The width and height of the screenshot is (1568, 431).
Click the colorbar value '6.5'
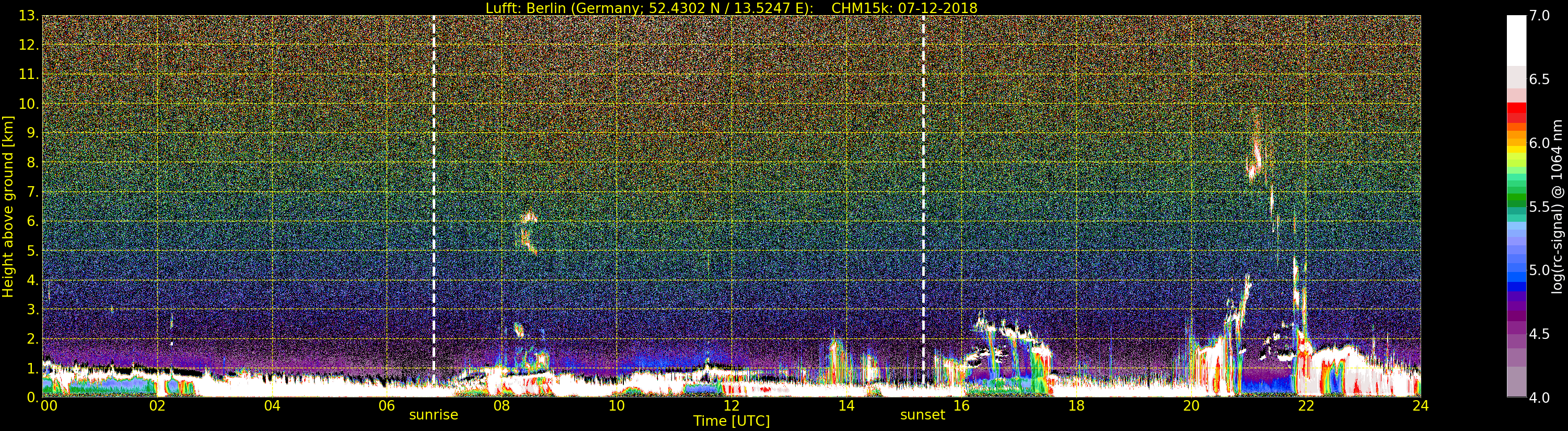(x=1539, y=80)
